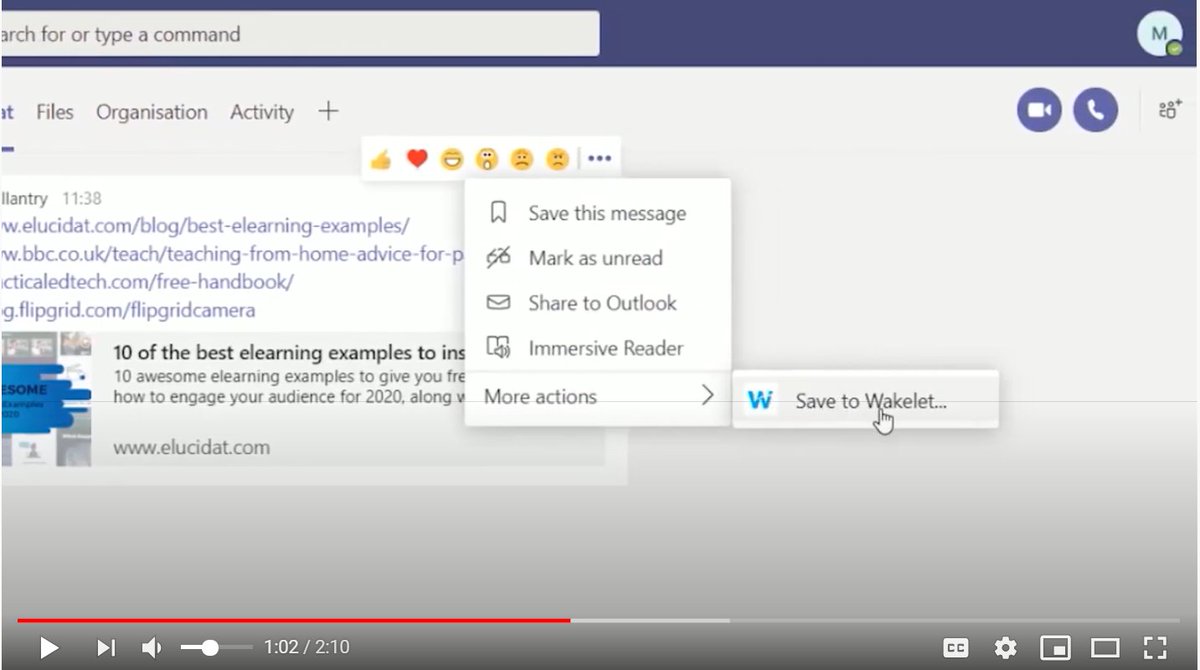Click the Wakelet W logo icon
1200x670 pixels.
[760, 400]
